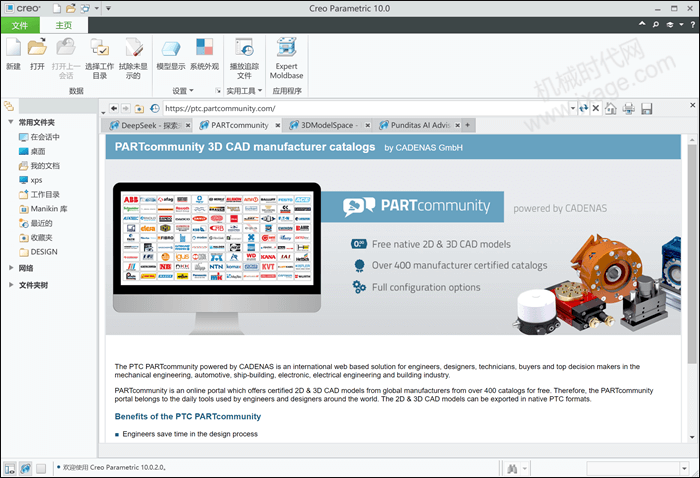The height and width of the screenshot is (478, 700).
Task: Save the browser page with disk icon
Action: (646, 108)
